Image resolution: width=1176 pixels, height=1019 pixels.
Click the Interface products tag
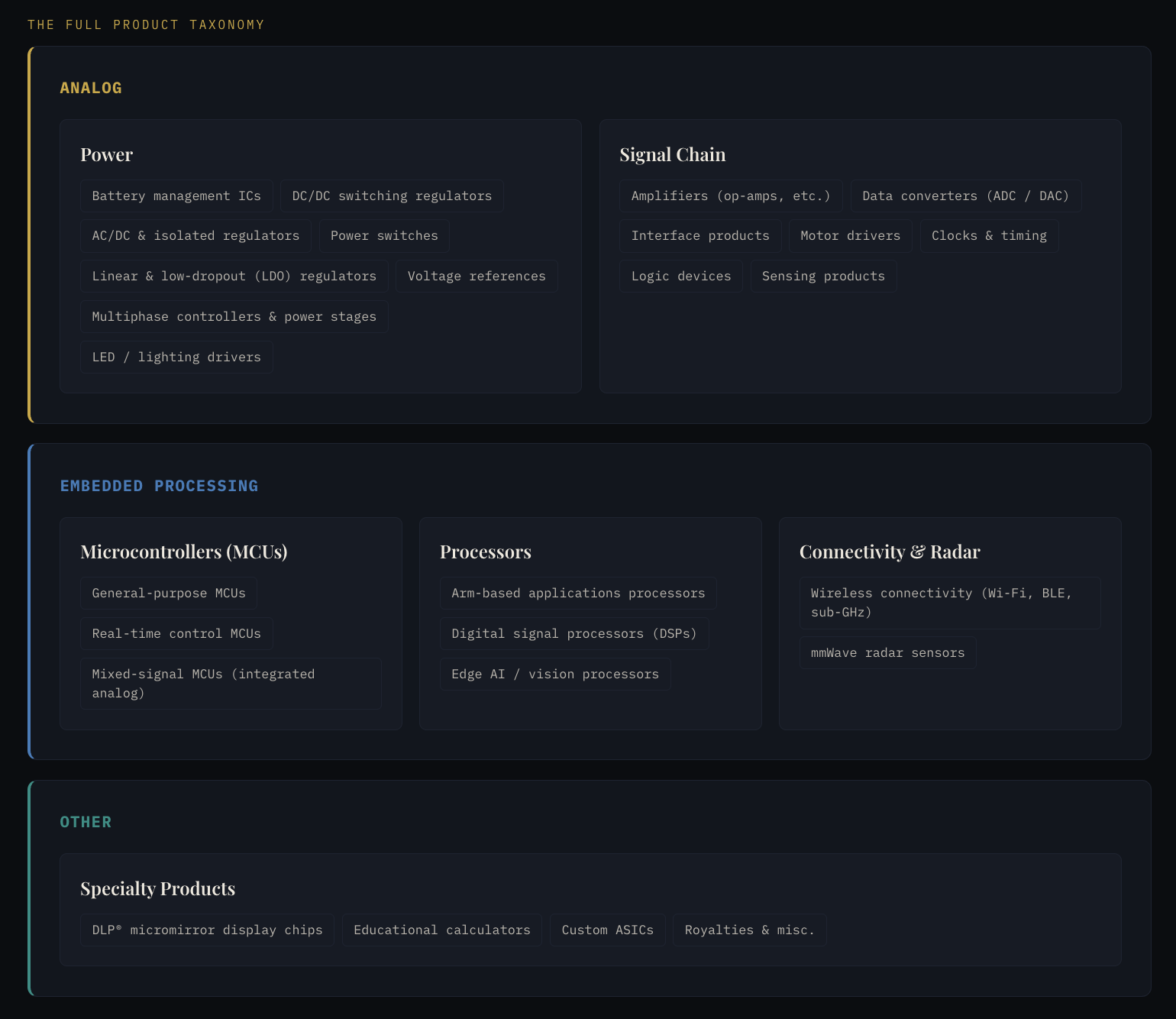[700, 236]
